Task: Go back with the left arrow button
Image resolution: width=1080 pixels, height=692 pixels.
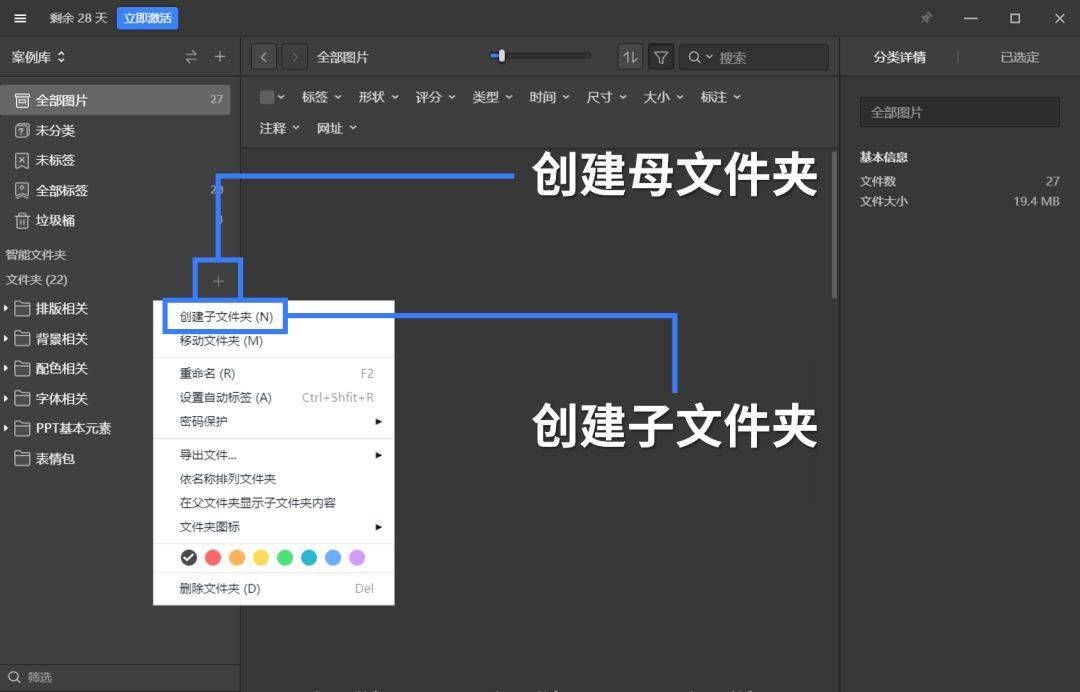Action: (264, 57)
